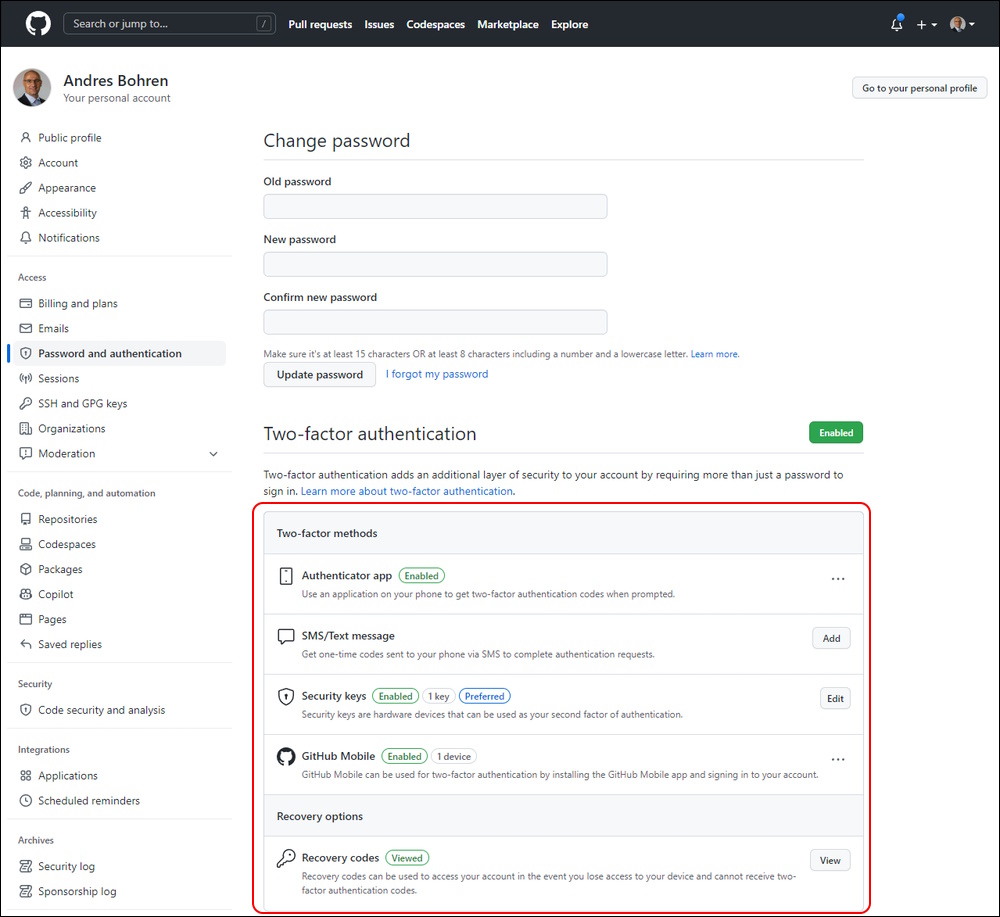The image size is (1000, 917).
Task: Open Password and authentication settings
Action: pos(117,353)
